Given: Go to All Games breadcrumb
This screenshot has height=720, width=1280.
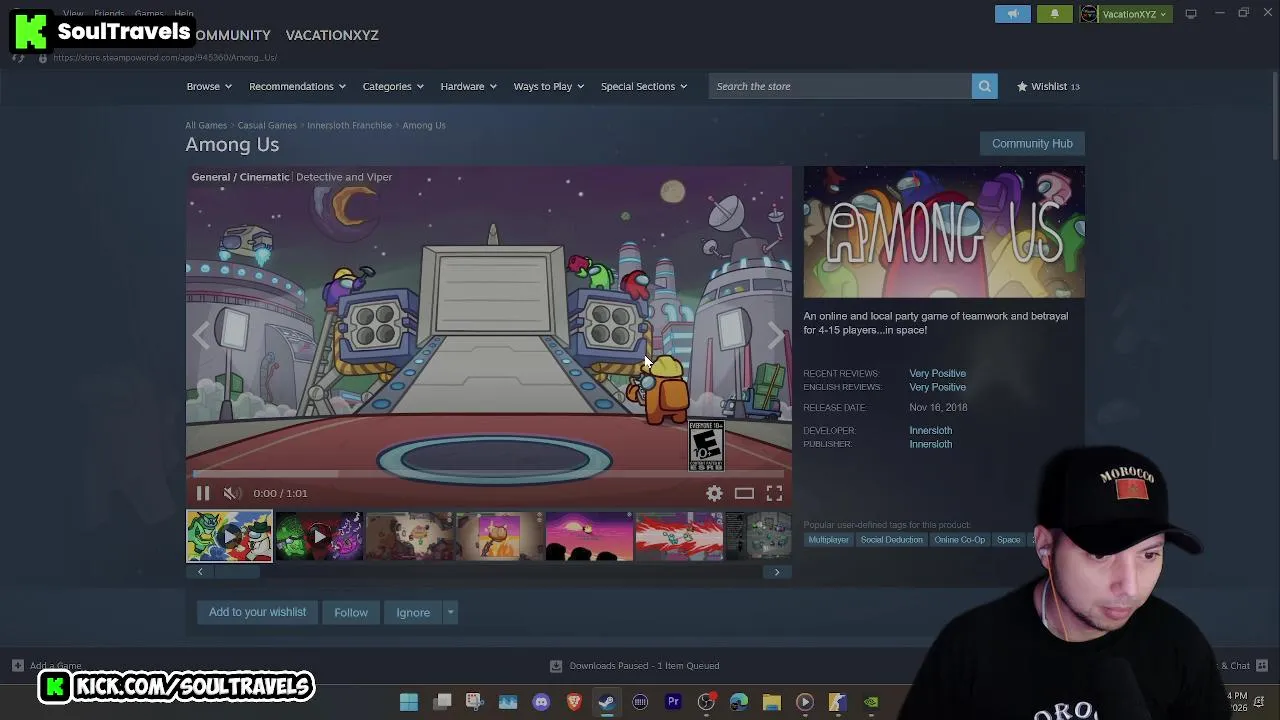Looking at the screenshot, I should point(206,125).
